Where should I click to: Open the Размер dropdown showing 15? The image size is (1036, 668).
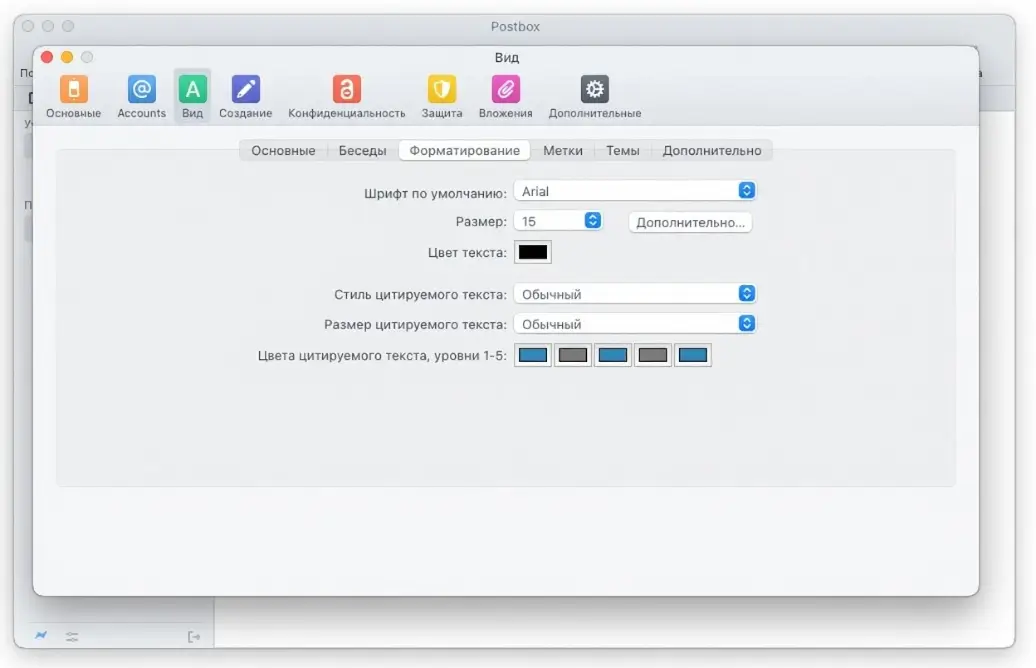[558, 221]
